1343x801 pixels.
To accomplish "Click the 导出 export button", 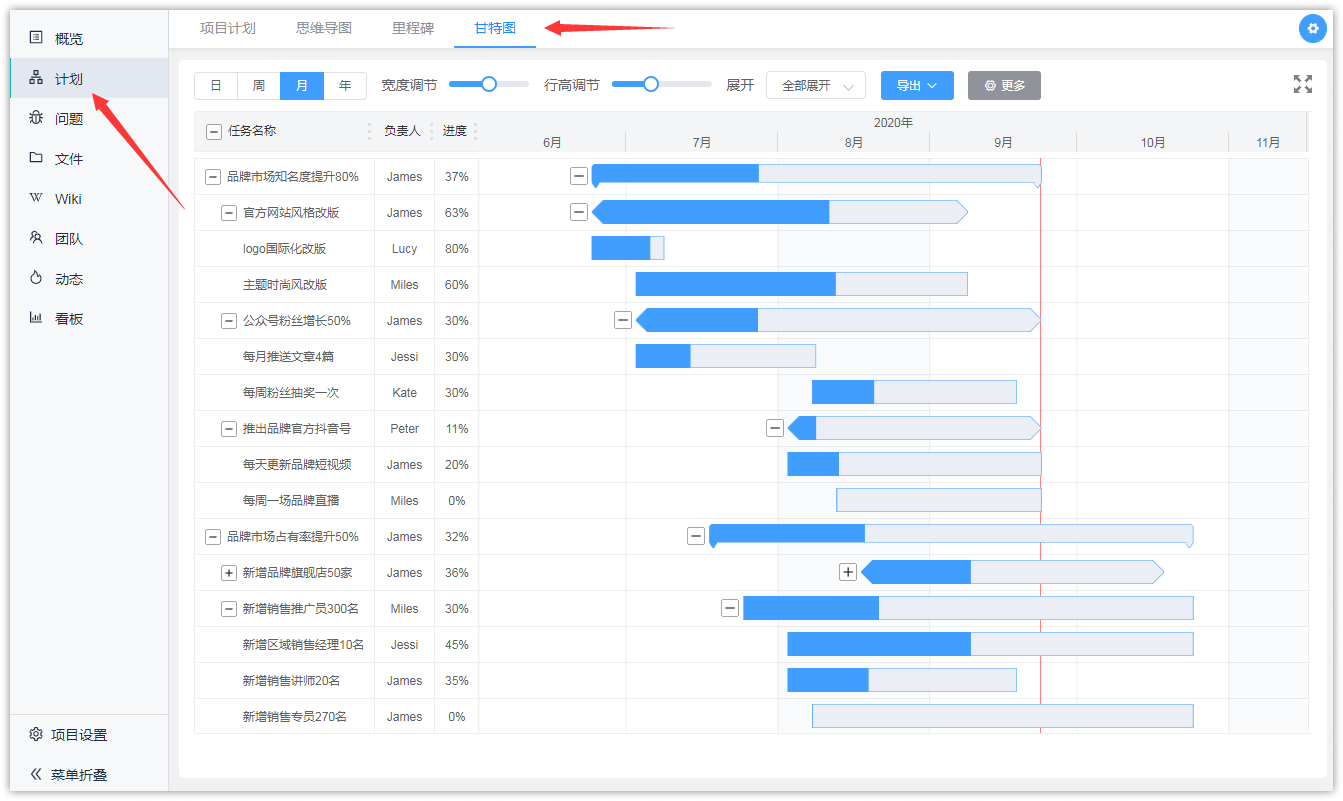I will [917, 86].
